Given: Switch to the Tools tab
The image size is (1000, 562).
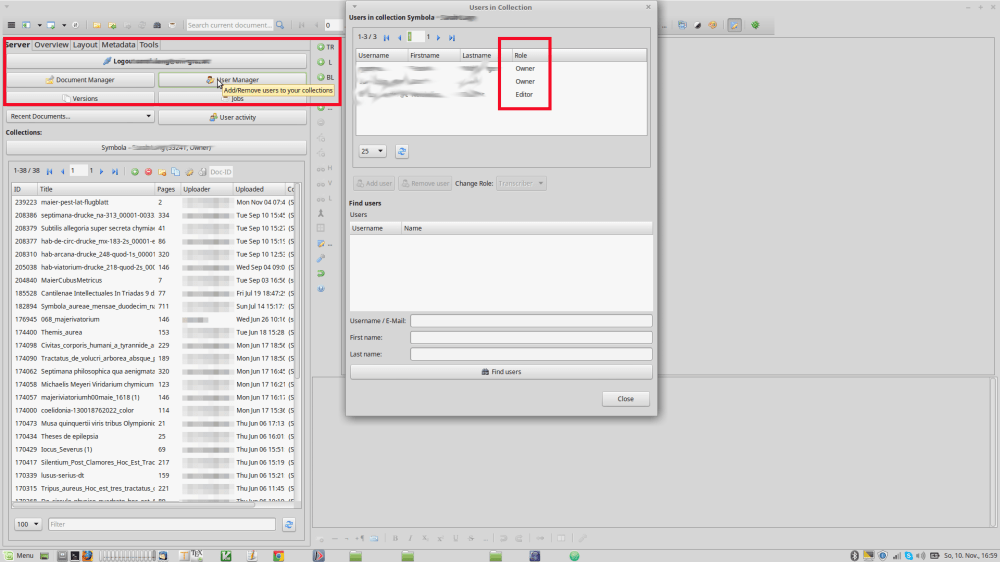Looking at the screenshot, I should point(149,45).
